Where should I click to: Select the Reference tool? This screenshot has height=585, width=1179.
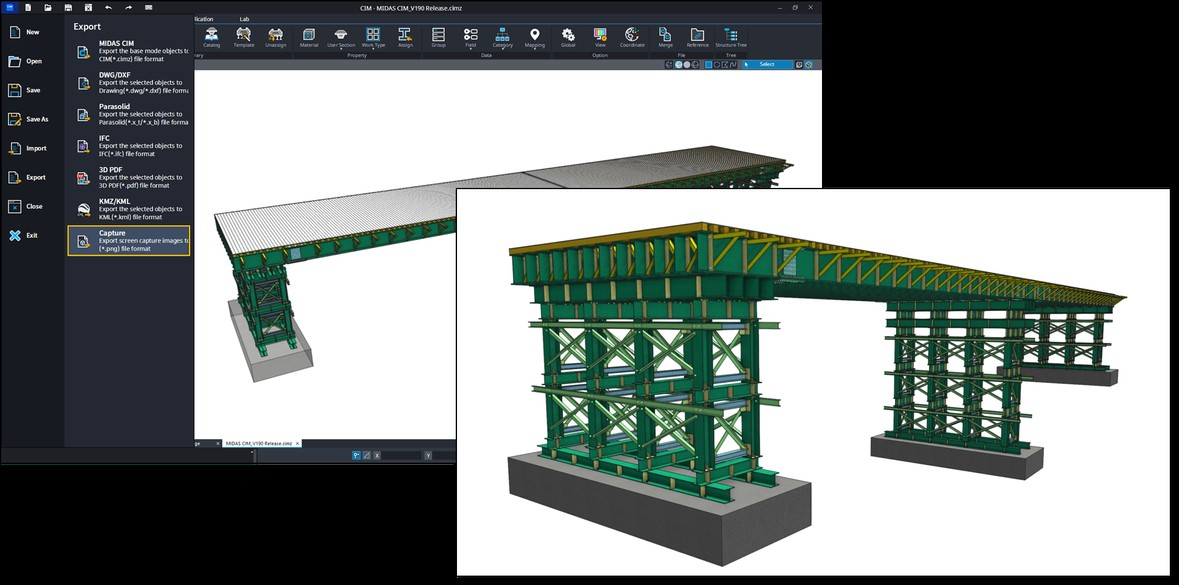tap(696, 38)
